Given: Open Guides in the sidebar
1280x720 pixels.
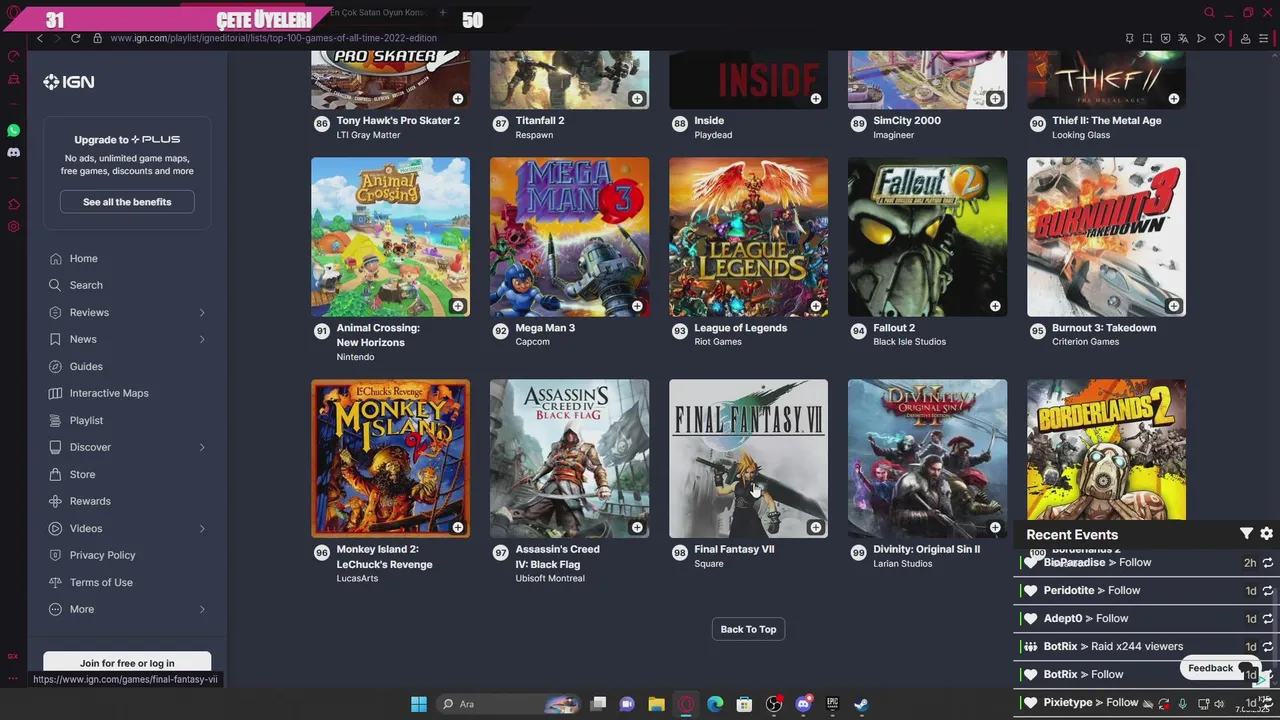Looking at the screenshot, I should click(x=86, y=366).
